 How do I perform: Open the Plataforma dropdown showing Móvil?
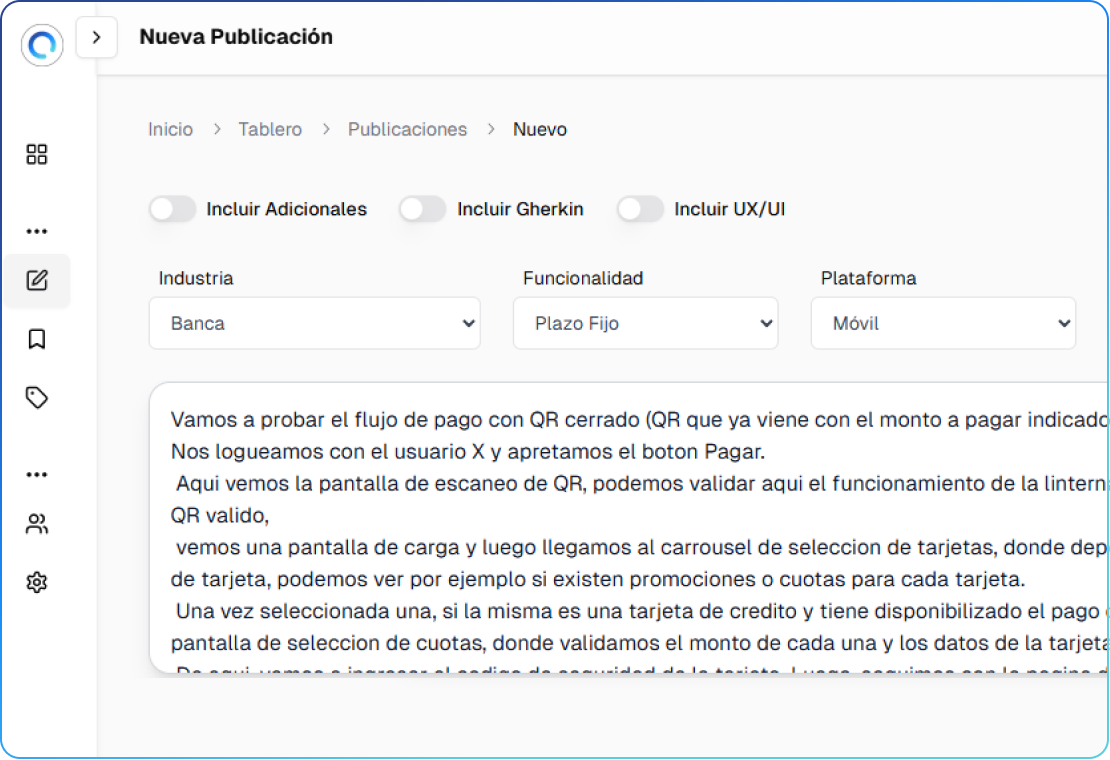tap(943, 323)
